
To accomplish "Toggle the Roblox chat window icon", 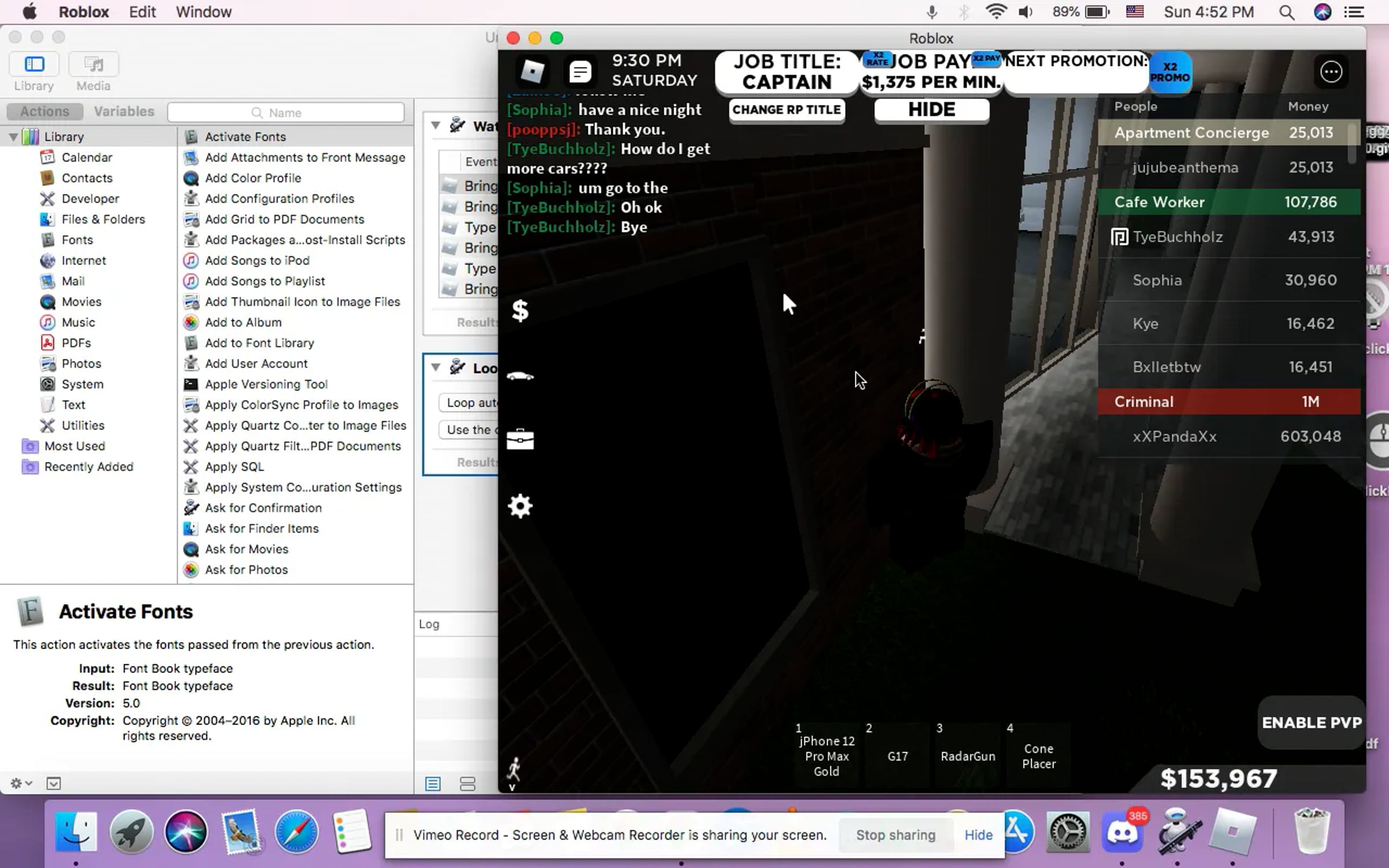I will [x=580, y=72].
